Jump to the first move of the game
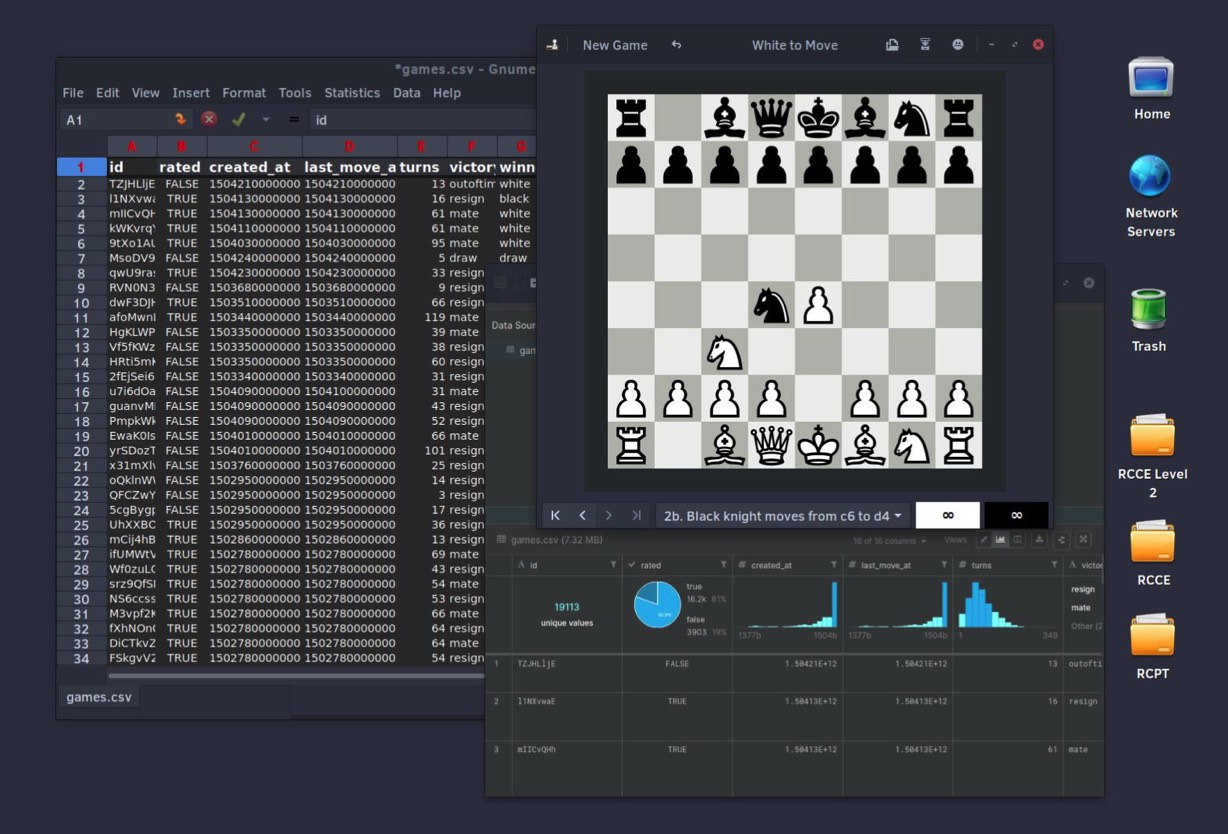 tap(555, 516)
